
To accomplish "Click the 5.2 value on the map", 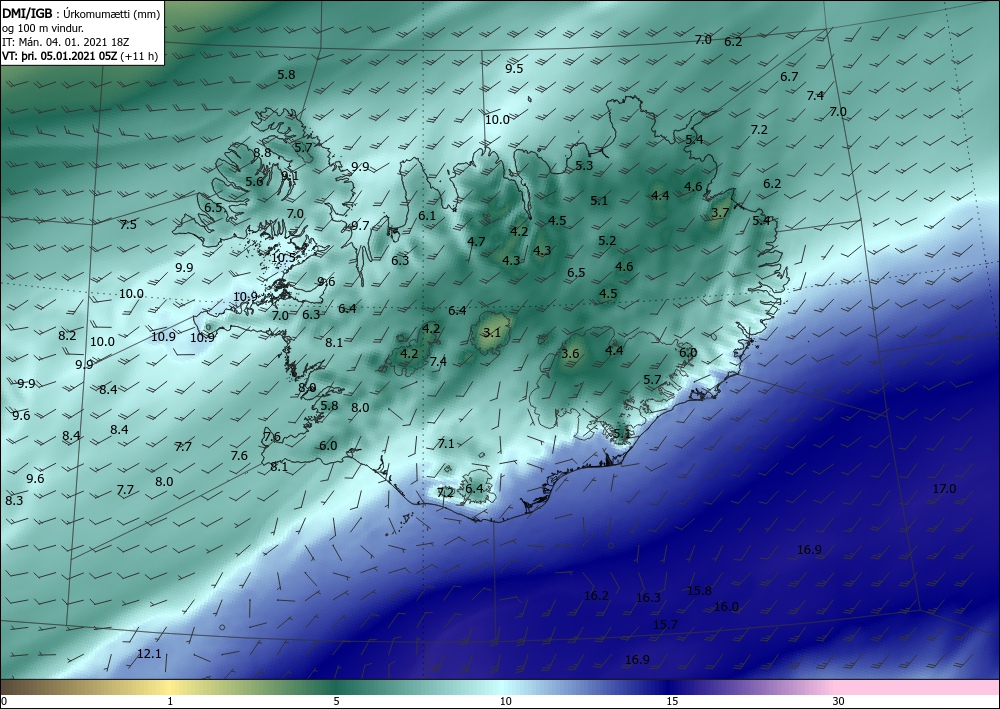I will coord(607,240).
